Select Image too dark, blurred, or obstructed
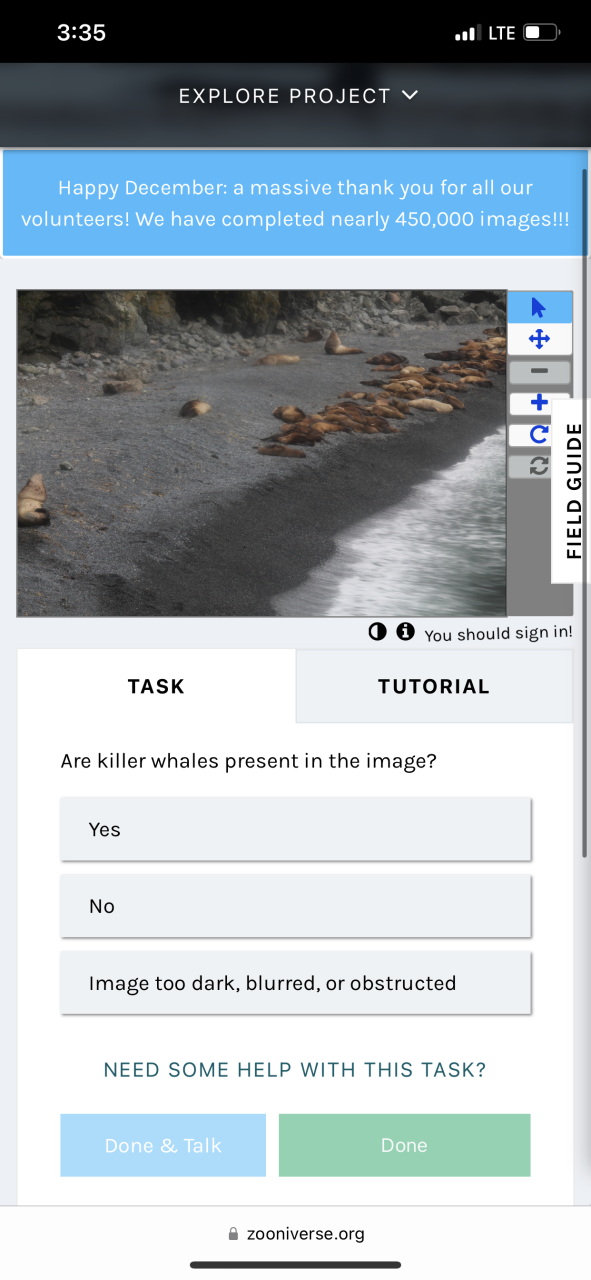The height and width of the screenshot is (1280, 591). [x=295, y=983]
